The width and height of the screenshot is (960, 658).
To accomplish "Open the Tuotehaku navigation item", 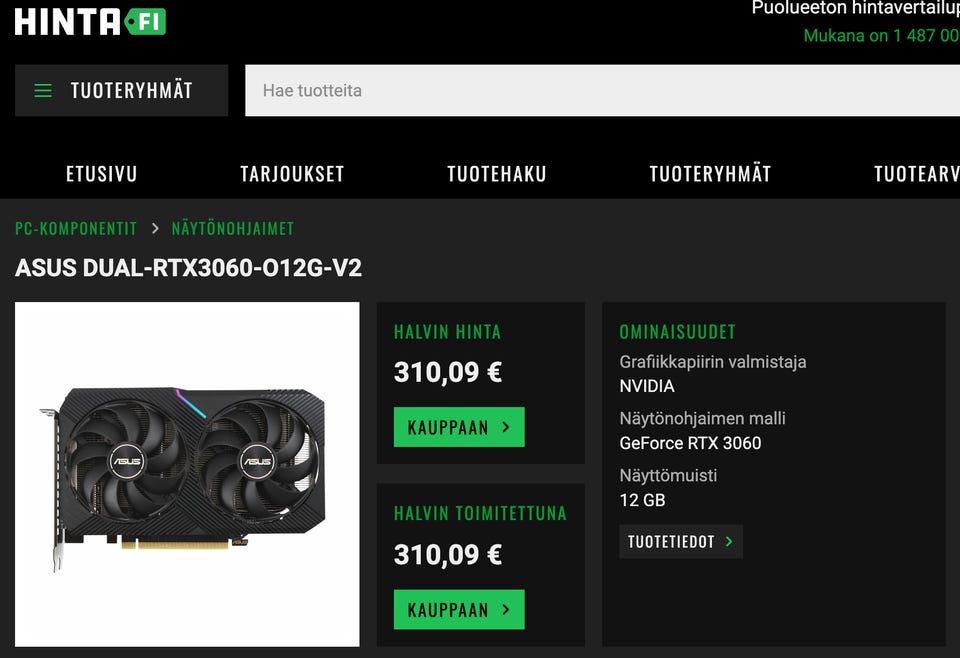I will pyautogui.click(x=497, y=174).
